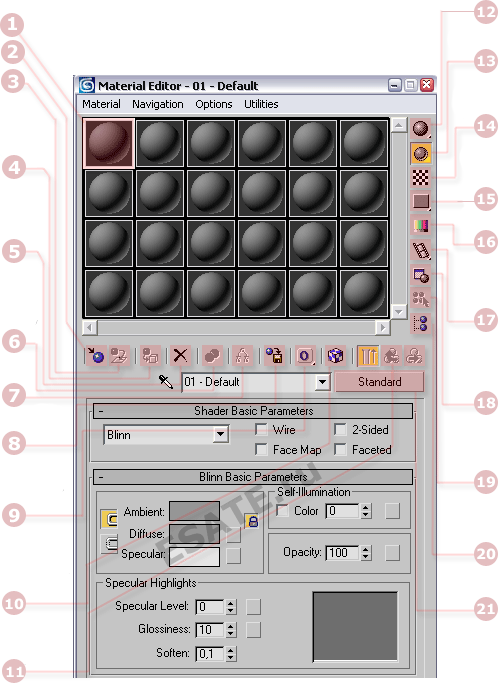Open the Navigation menu
The width and height of the screenshot is (498, 683).
(x=158, y=104)
